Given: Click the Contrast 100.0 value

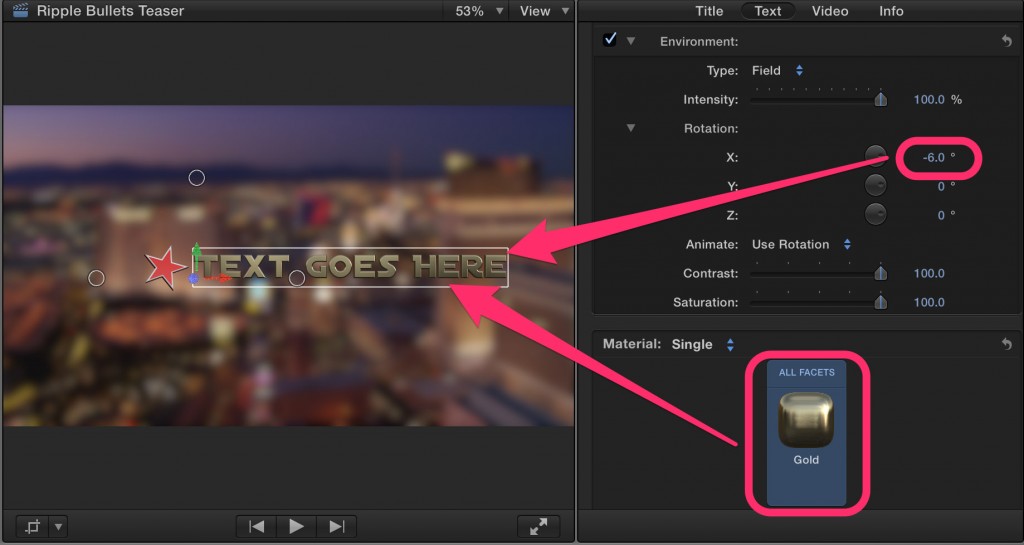Looking at the screenshot, I should [929, 273].
